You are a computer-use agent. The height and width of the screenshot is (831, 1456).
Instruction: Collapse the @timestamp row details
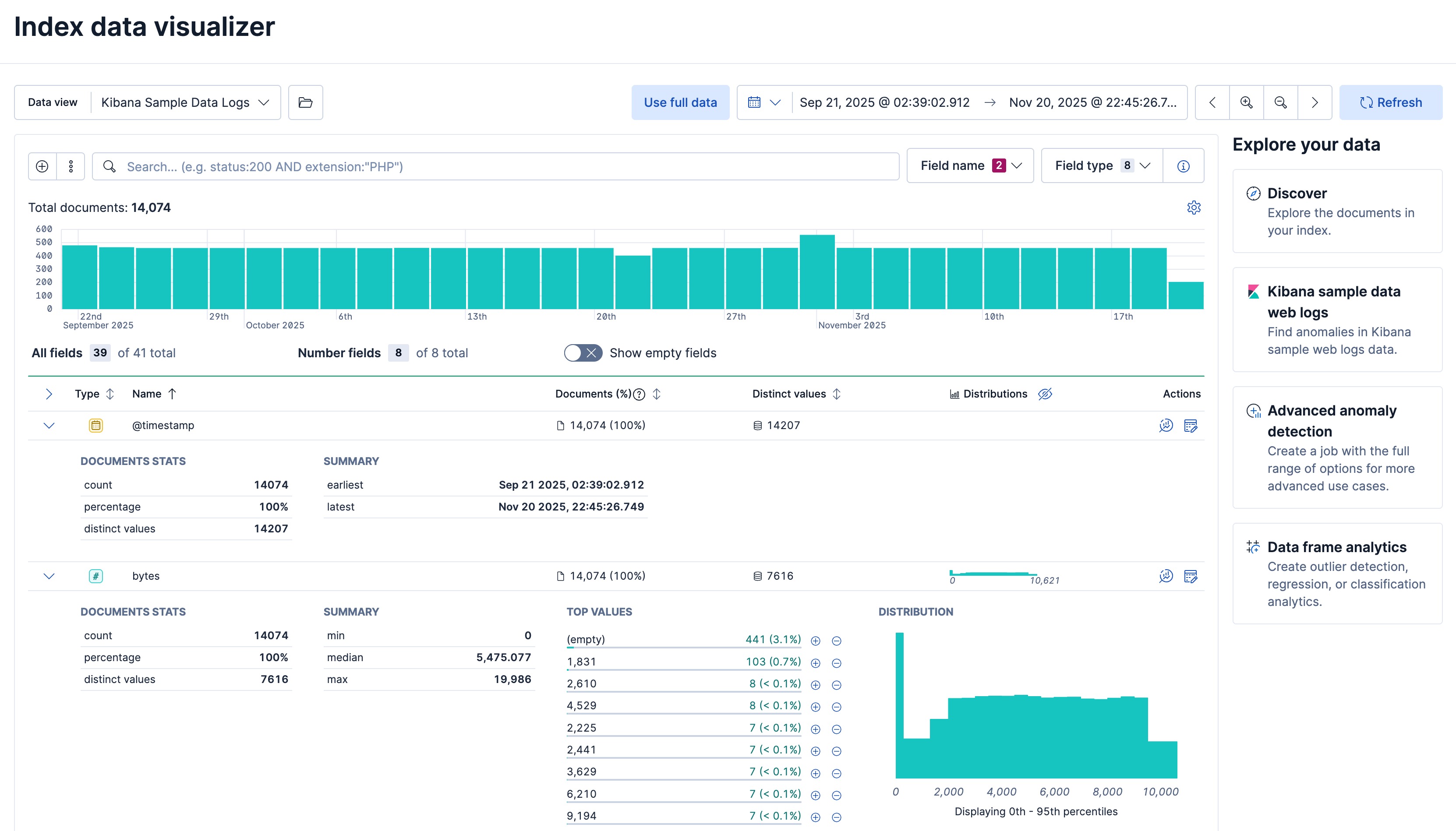click(49, 425)
